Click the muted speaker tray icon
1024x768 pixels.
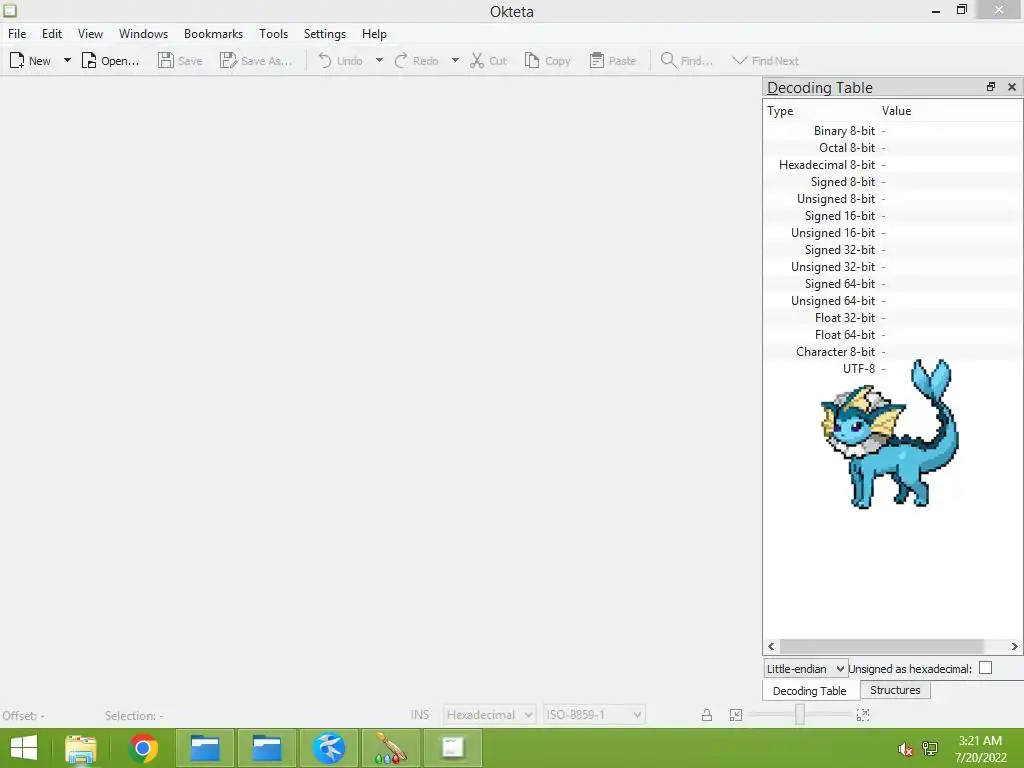[x=905, y=750]
